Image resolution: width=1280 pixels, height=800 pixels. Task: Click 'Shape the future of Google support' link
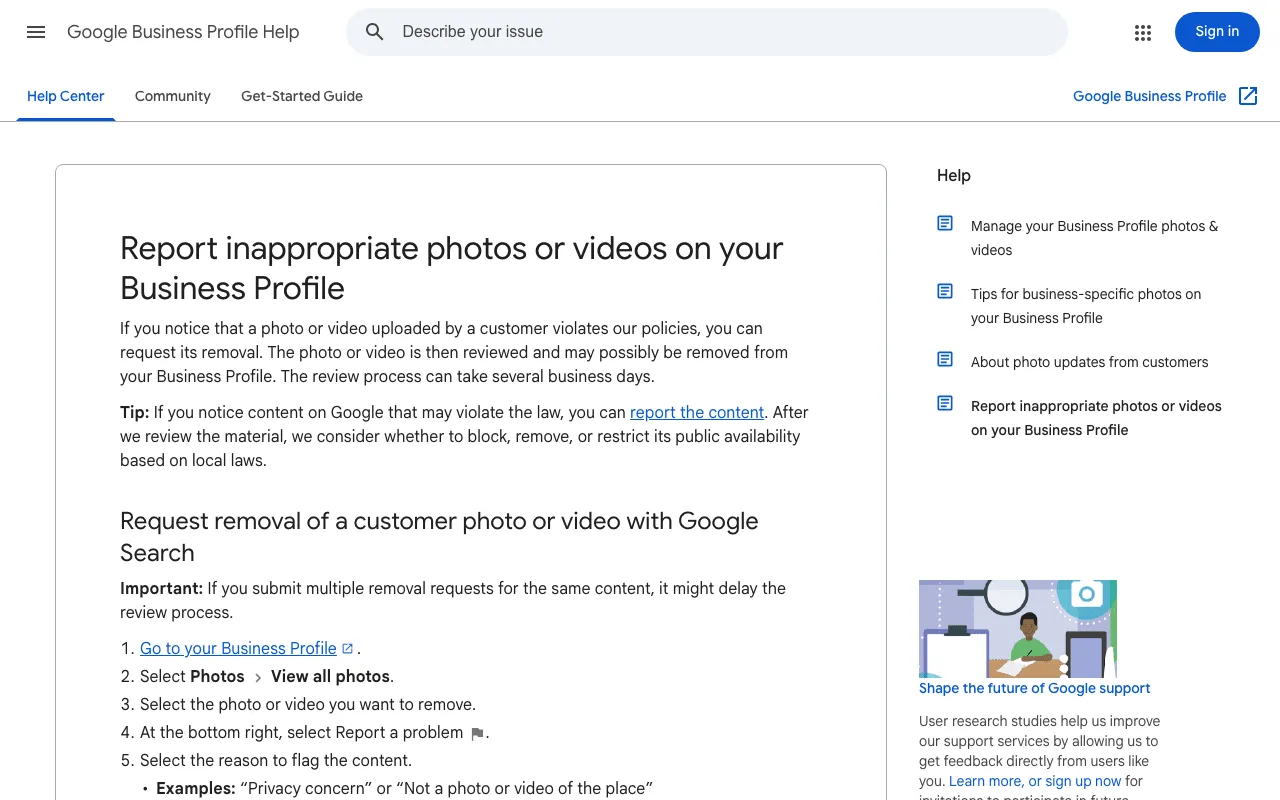(1034, 688)
